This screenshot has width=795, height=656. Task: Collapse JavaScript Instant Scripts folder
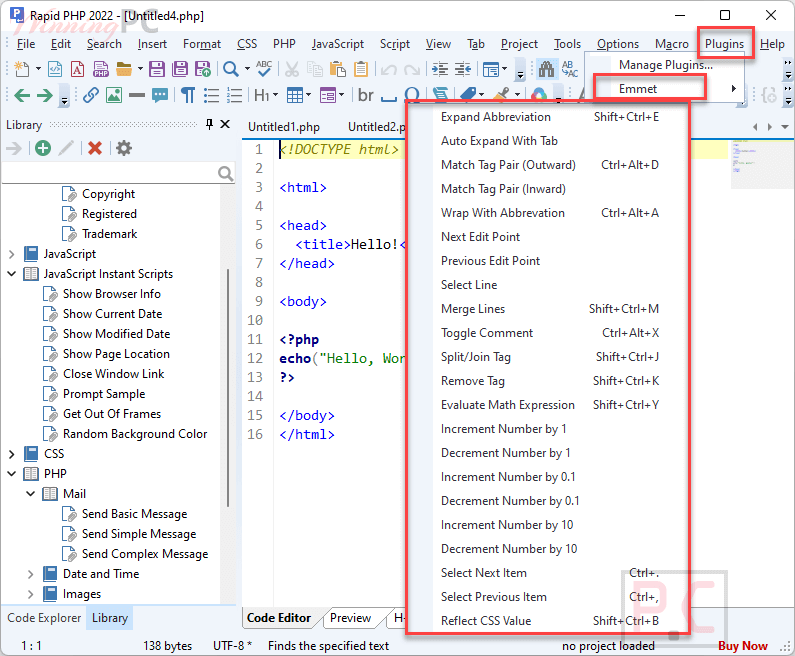(12, 274)
